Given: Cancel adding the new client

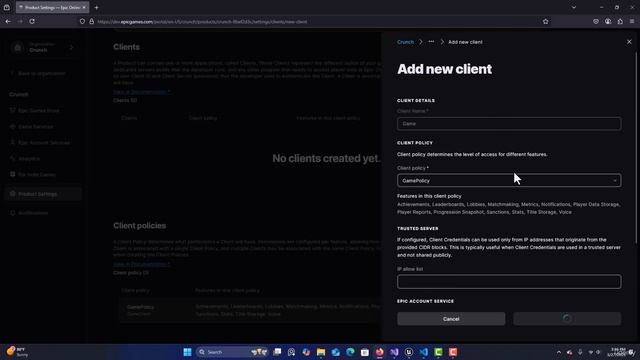Looking at the screenshot, I should coord(451,319).
